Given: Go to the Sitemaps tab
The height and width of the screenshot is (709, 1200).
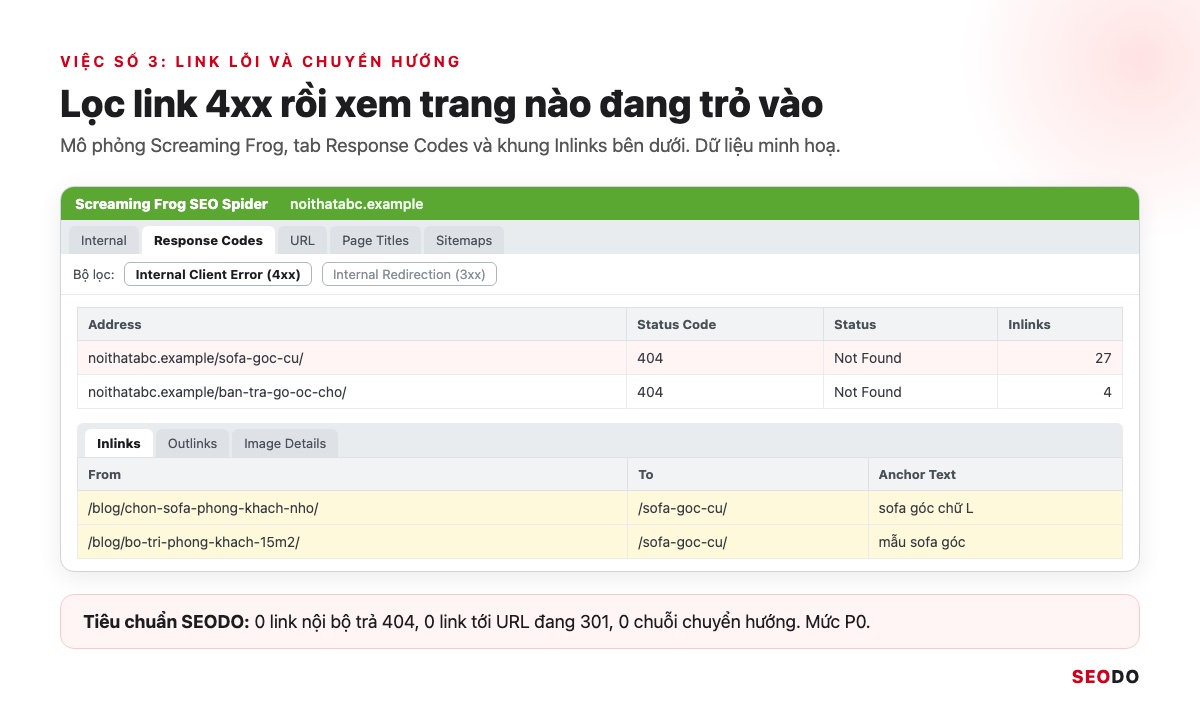Looking at the screenshot, I should 464,240.
